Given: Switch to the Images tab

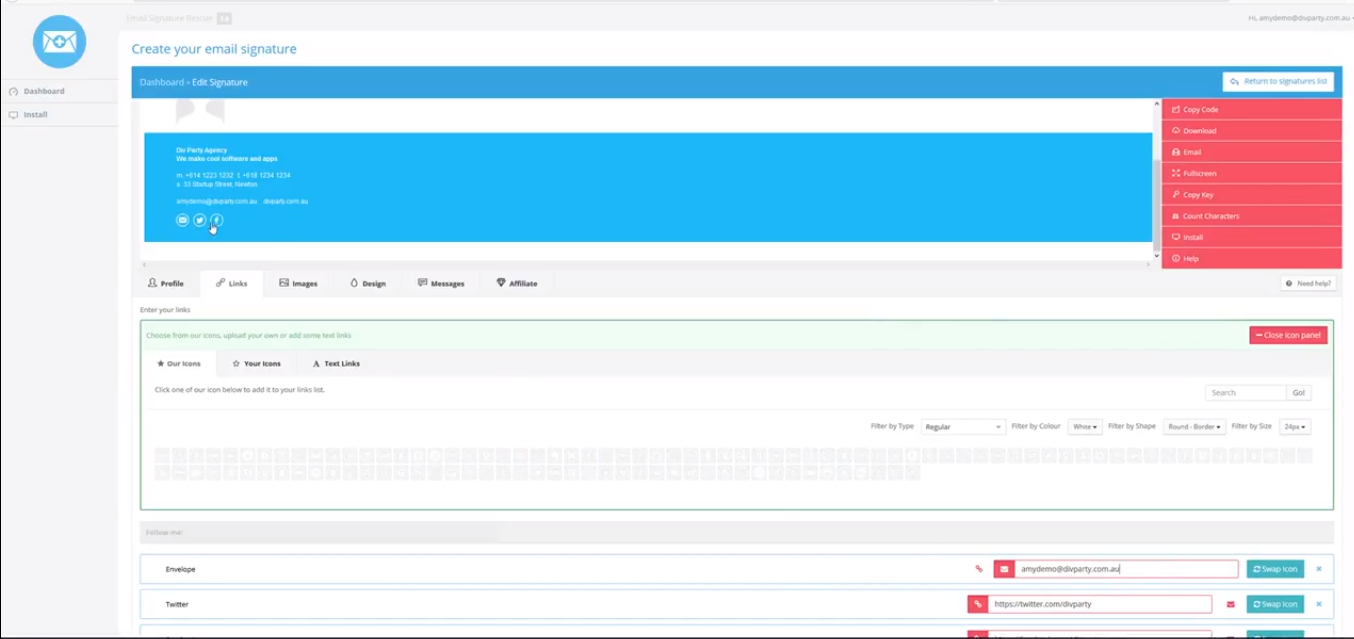Looking at the screenshot, I should [x=298, y=284].
